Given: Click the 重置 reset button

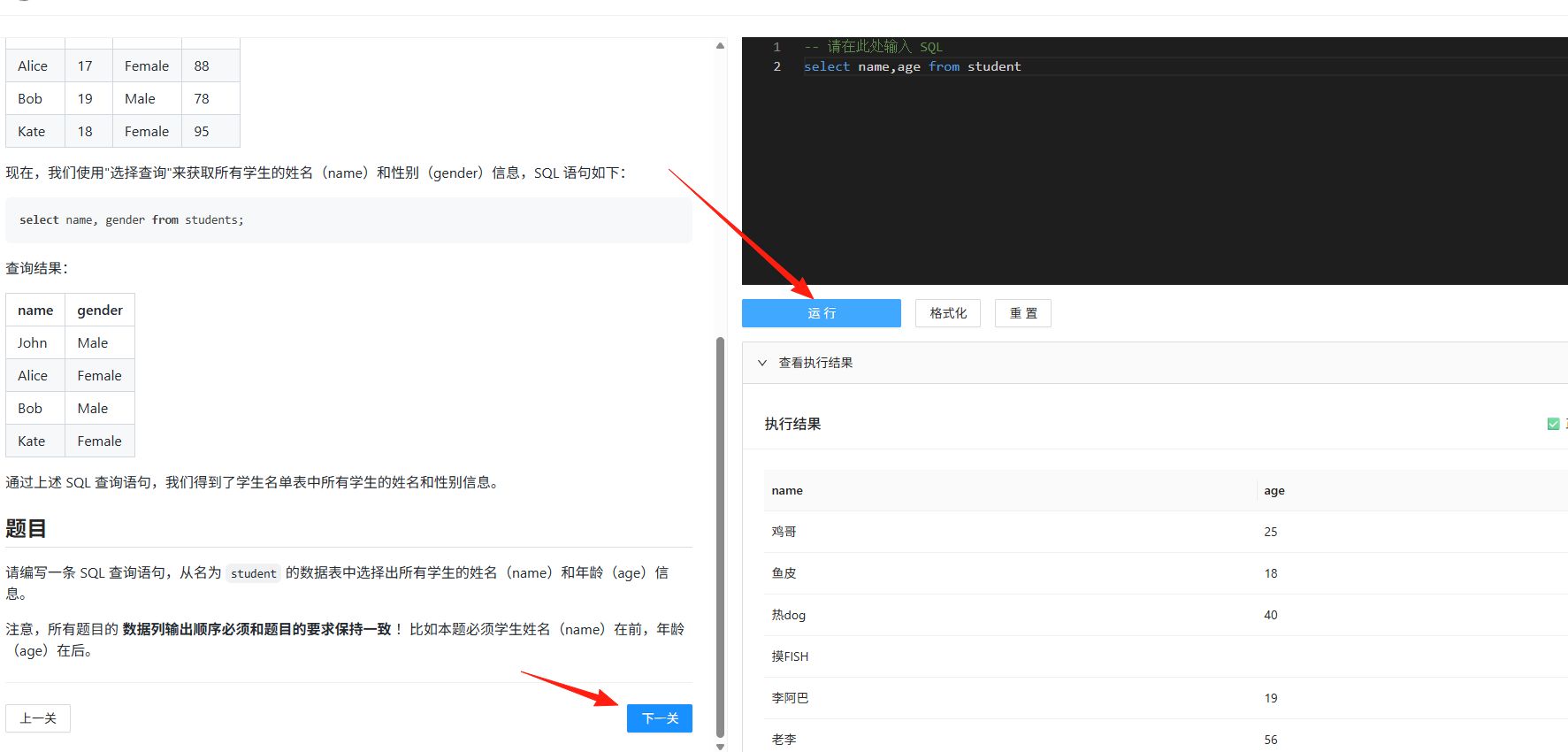Looking at the screenshot, I should tap(1023, 313).
